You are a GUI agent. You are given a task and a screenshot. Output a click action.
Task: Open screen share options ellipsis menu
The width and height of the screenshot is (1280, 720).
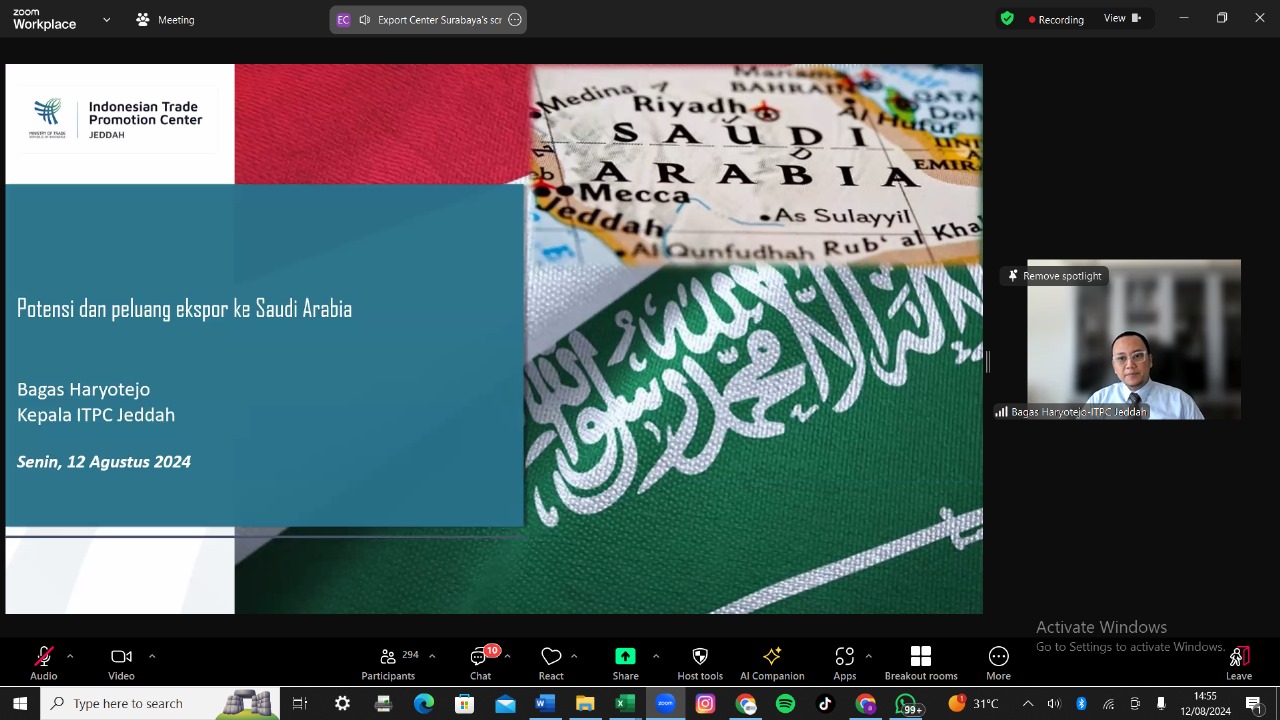[x=515, y=19]
